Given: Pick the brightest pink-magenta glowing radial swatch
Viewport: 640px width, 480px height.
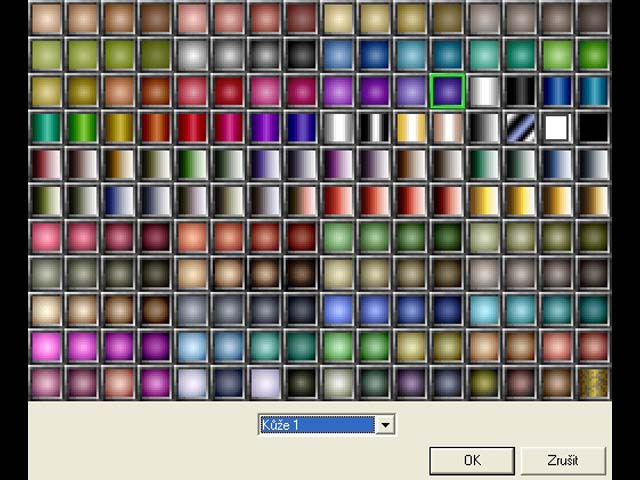Looking at the screenshot, I should click(x=46, y=347).
